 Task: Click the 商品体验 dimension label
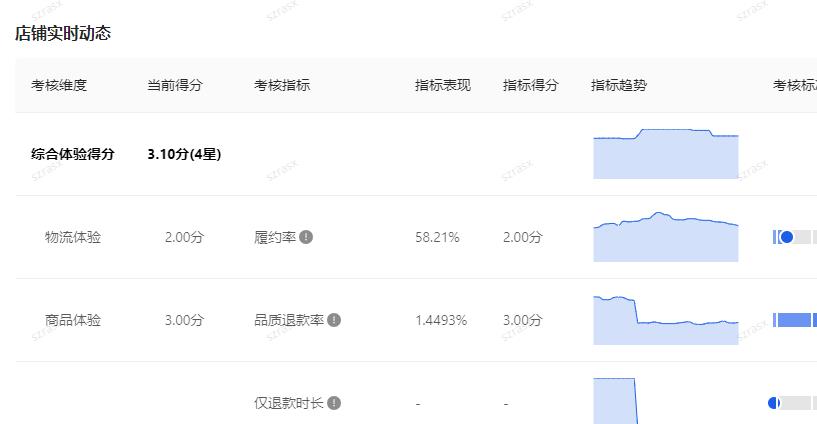click(73, 320)
